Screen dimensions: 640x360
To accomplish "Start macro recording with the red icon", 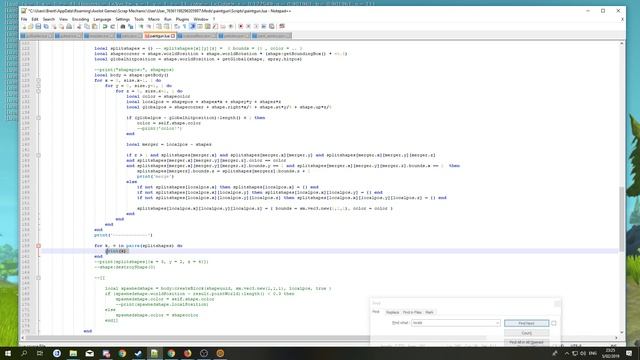I will click(x=241, y=27).
